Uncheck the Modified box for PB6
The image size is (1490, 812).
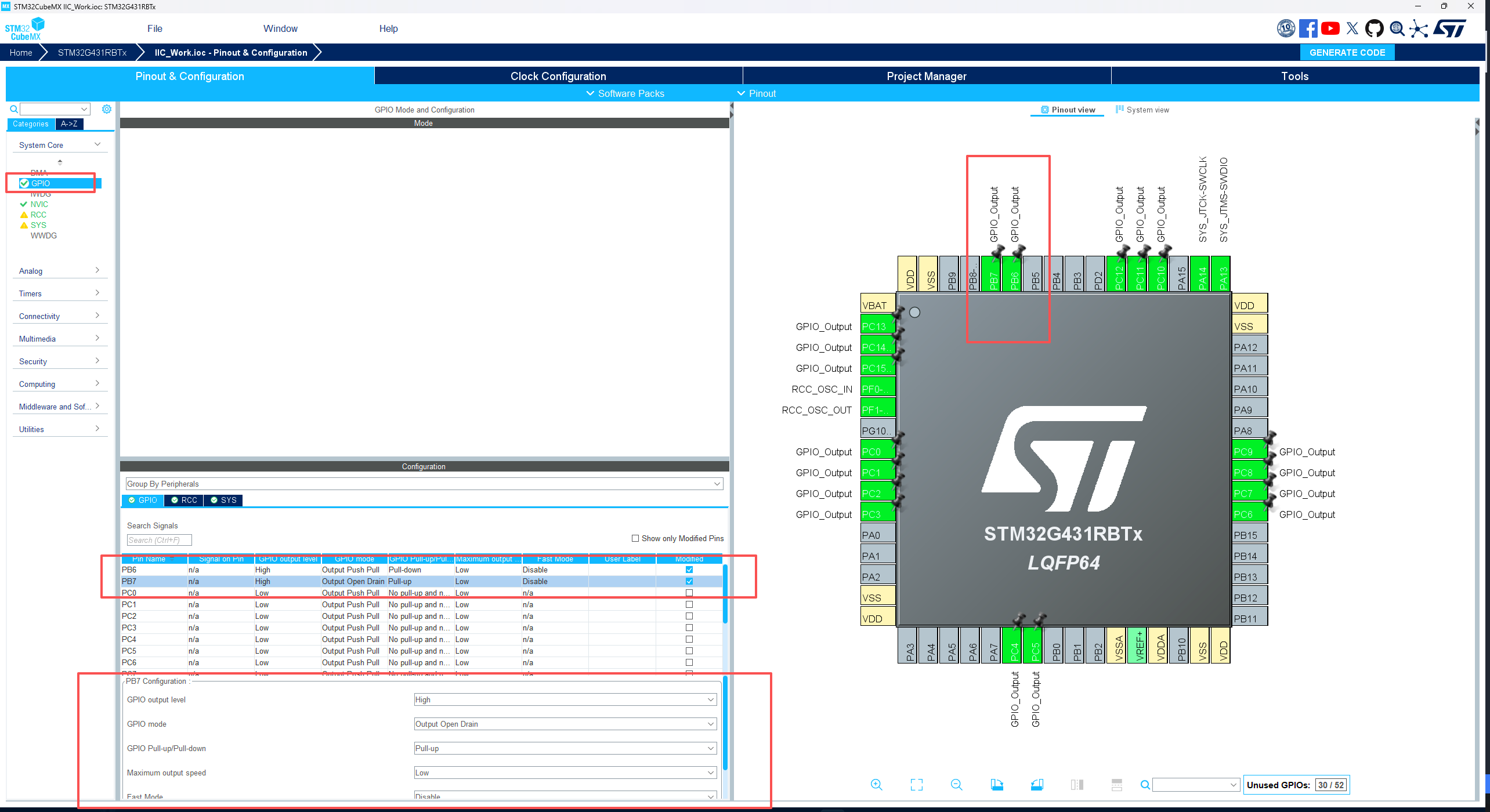tap(689, 570)
